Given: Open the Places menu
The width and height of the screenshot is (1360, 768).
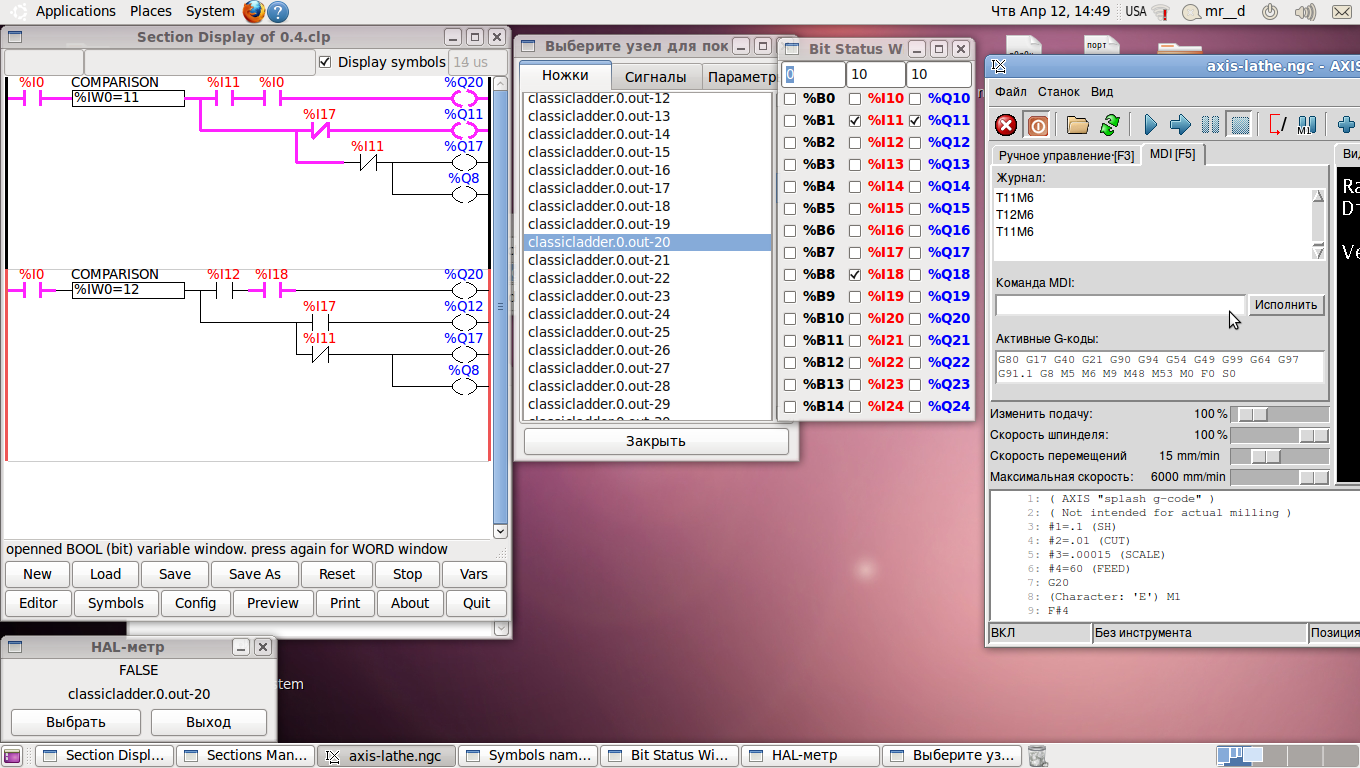Looking at the screenshot, I should click(x=151, y=12).
